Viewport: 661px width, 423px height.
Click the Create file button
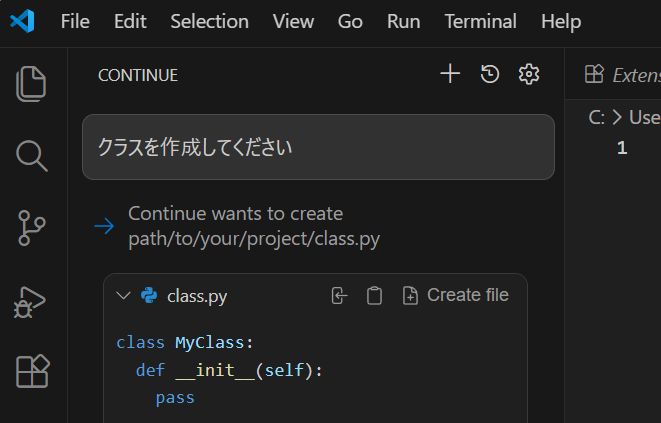coord(455,295)
